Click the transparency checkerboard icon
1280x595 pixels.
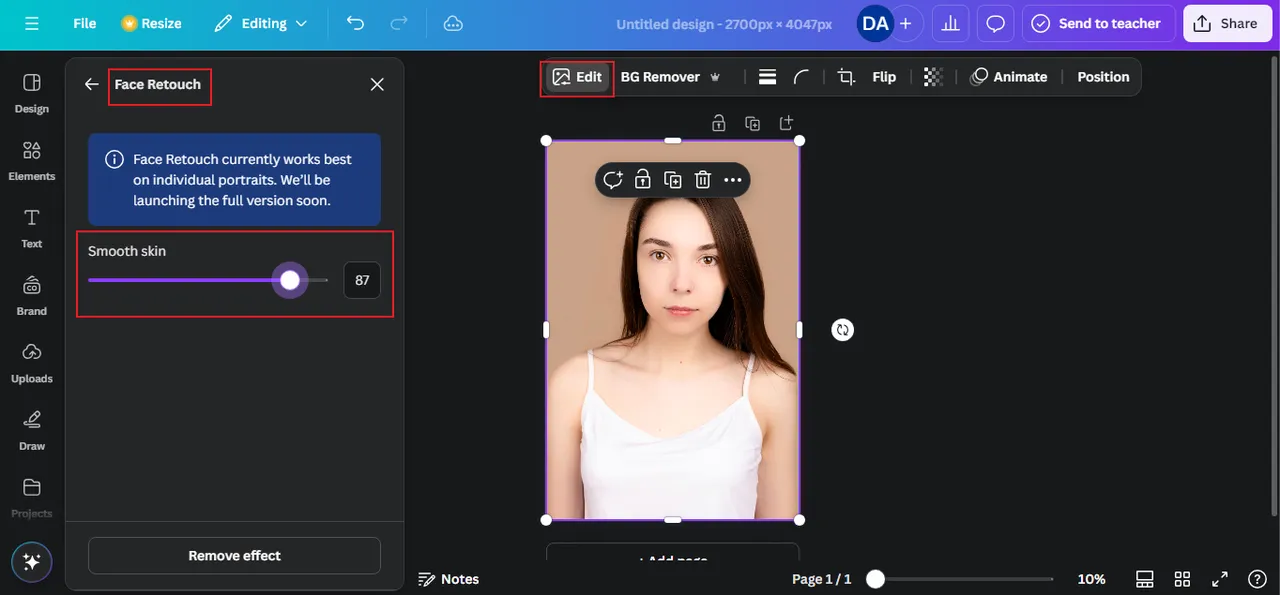tap(933, 77)
